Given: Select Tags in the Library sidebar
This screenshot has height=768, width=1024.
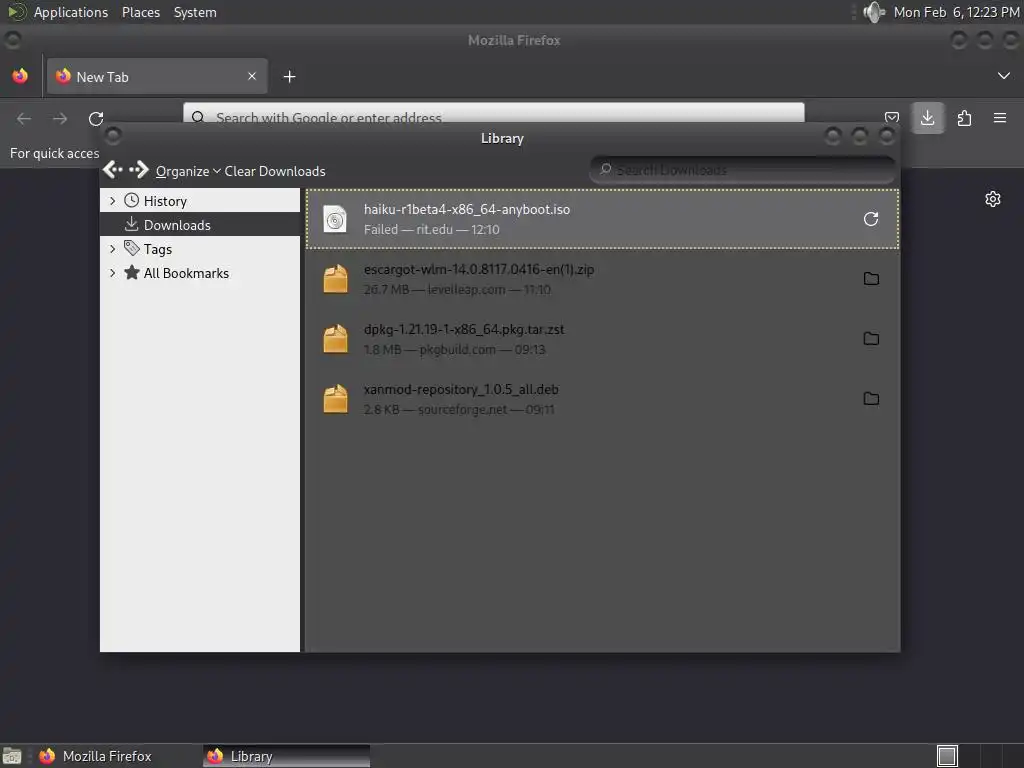Looking at the screenshot, I should (x=200, y=249).
